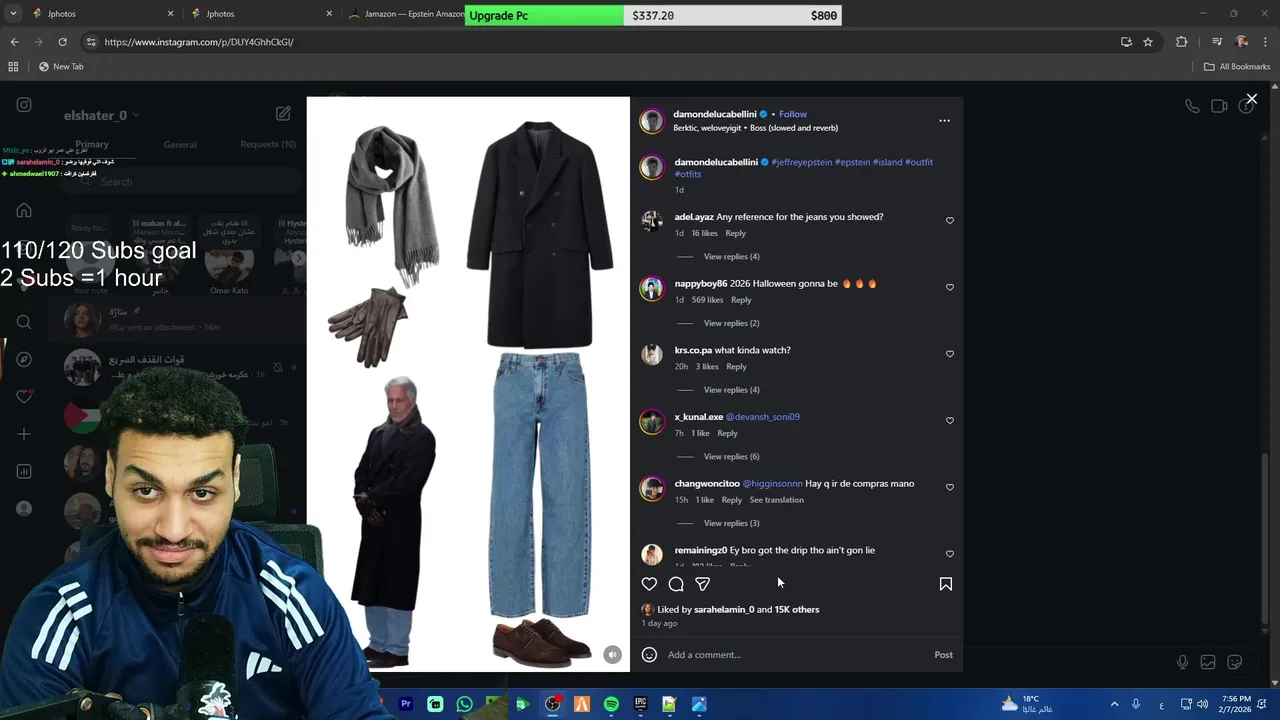Like remainingz0's comment
The image size is (1280, 720).
[x=950, y=554]
